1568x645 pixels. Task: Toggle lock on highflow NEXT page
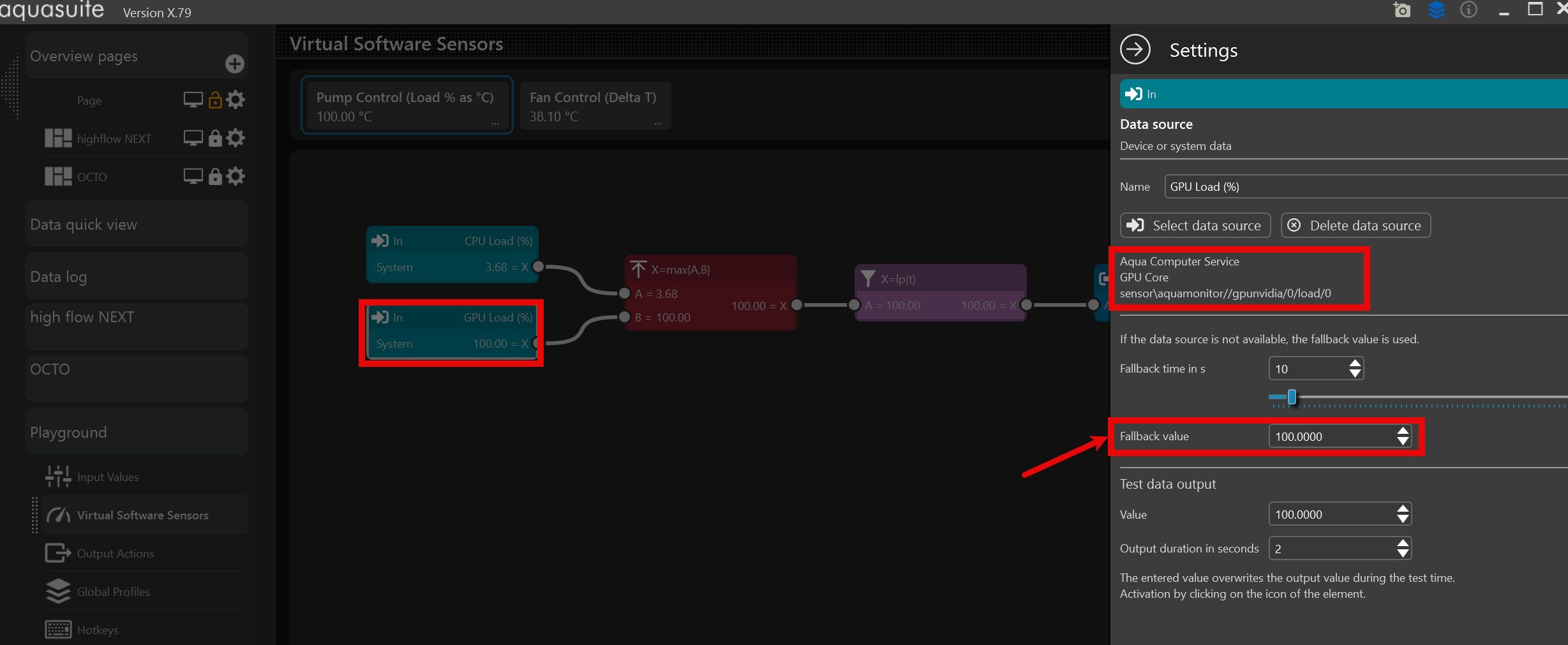(215, 138)
